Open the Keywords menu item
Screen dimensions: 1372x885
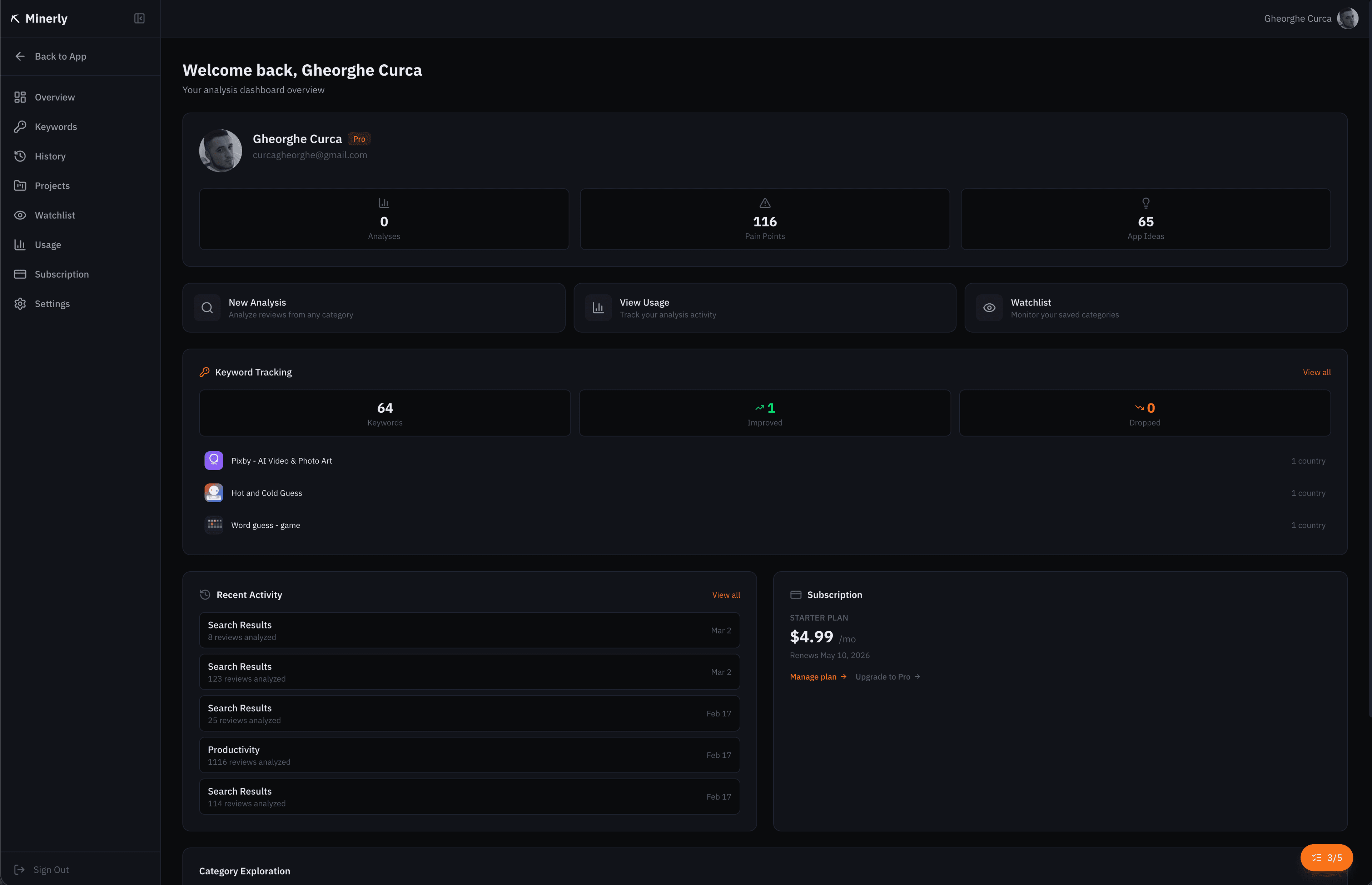[x=80, y=126]
